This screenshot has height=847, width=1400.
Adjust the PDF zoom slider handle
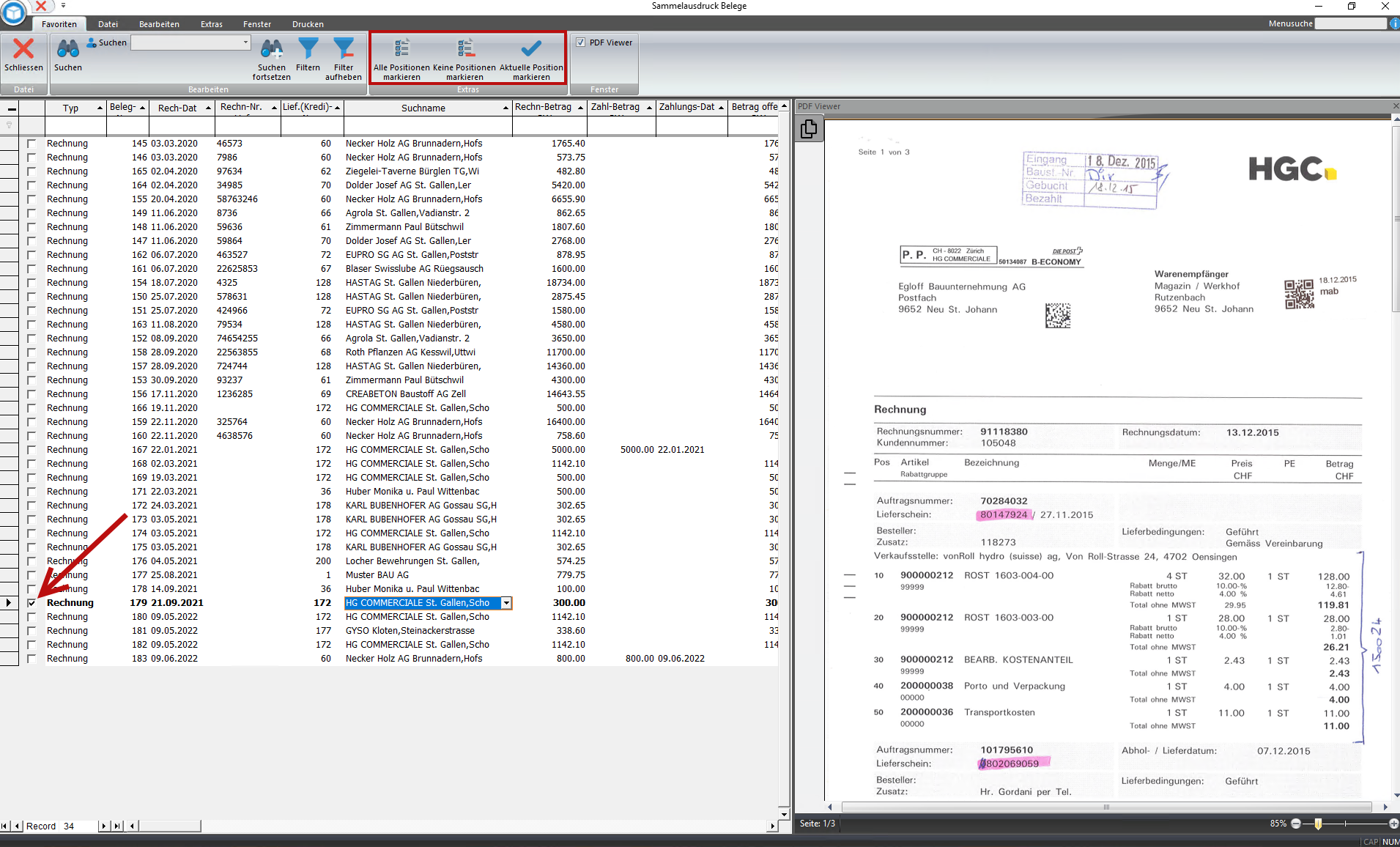[x=1318, y=824]
